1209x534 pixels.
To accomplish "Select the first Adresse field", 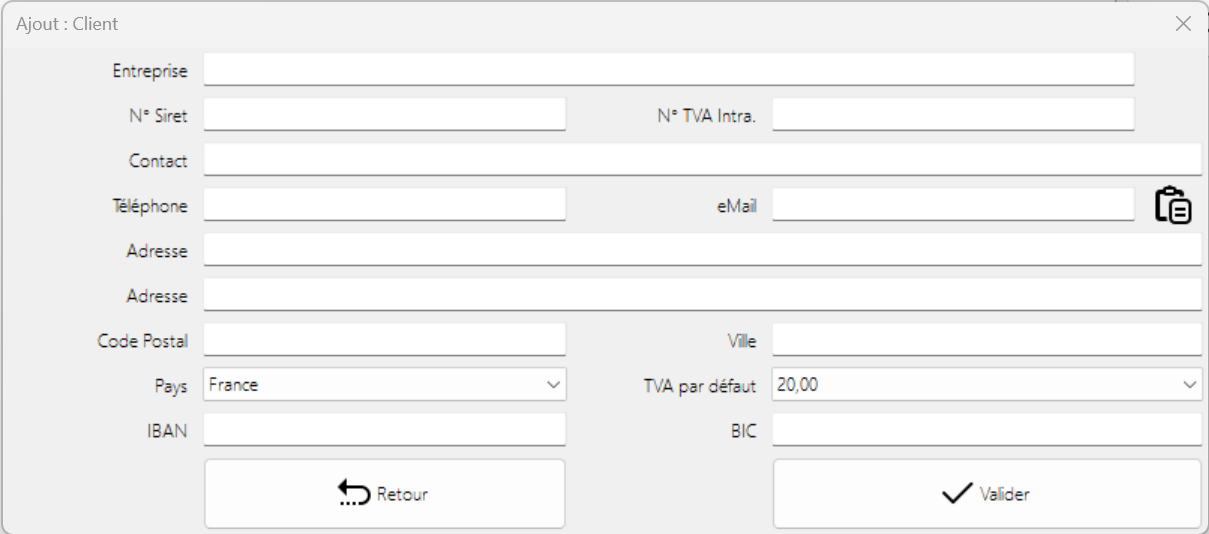I will coord(702,250).
